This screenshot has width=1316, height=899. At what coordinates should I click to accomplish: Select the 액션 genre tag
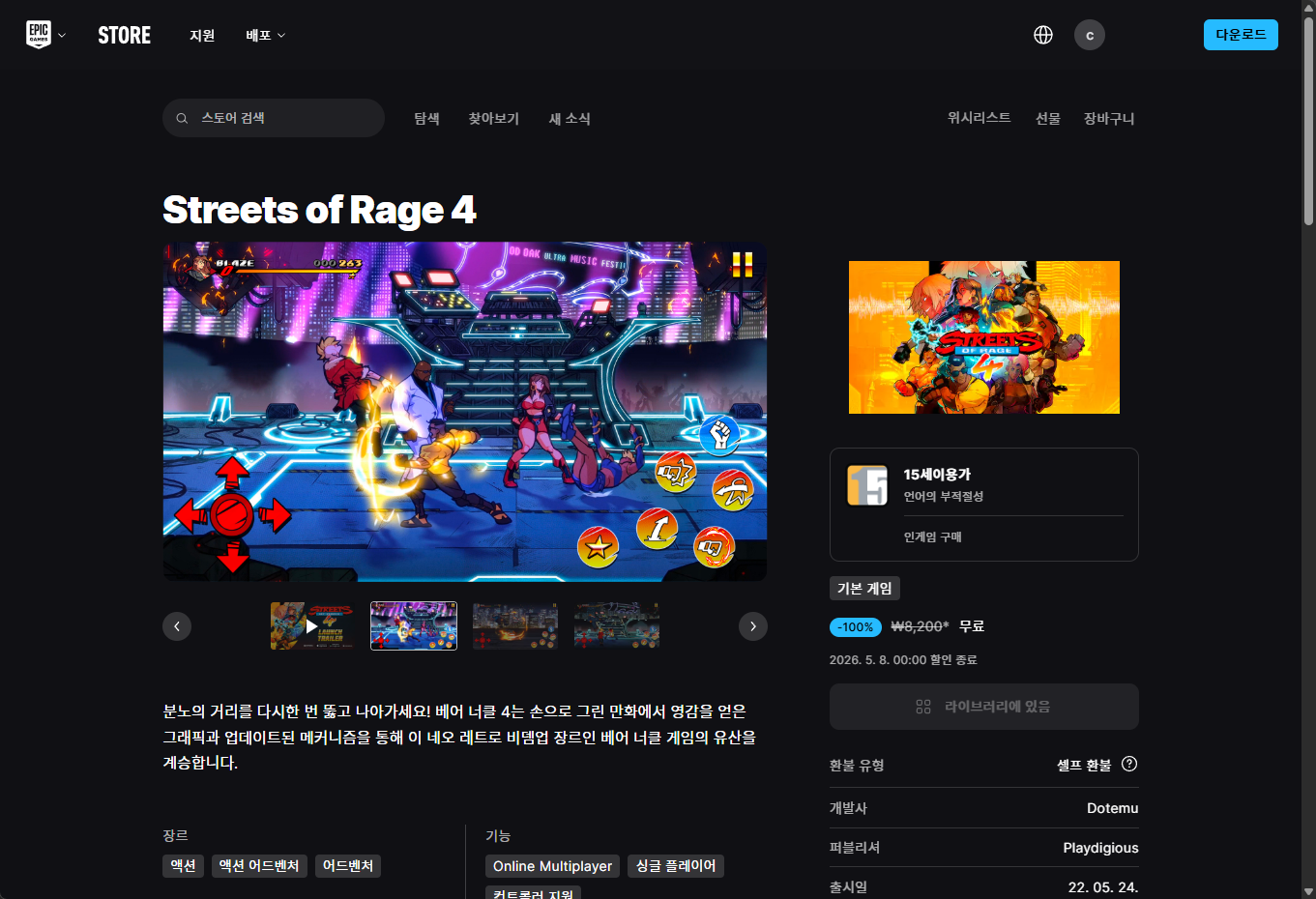(x=183, y=866)
